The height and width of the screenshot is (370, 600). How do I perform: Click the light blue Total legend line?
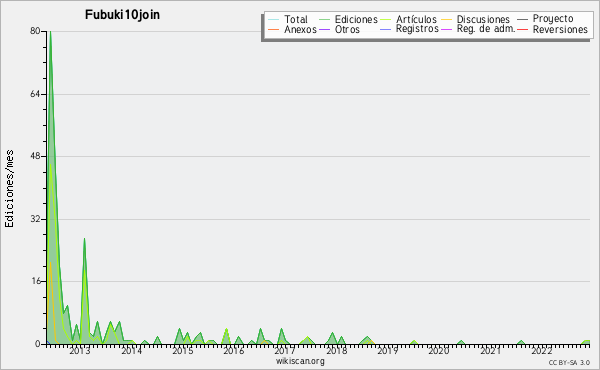tap(274, 19)
